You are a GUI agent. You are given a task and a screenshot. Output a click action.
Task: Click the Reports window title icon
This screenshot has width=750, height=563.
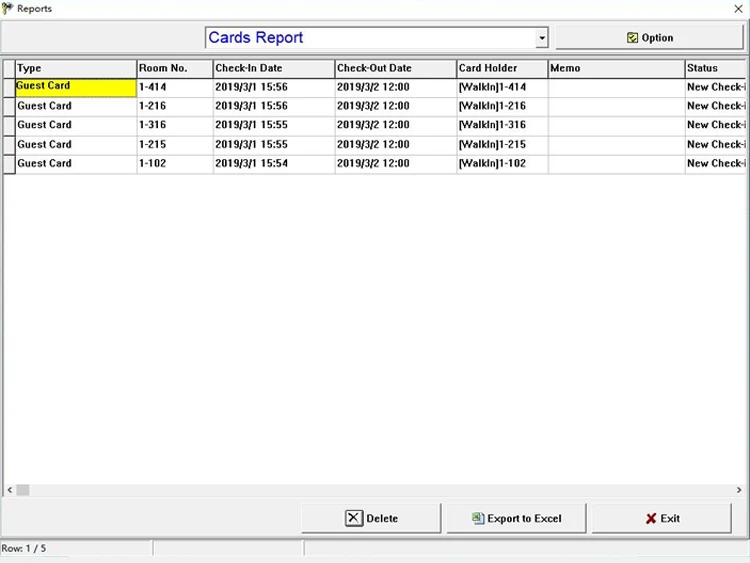tap(7, 8)
